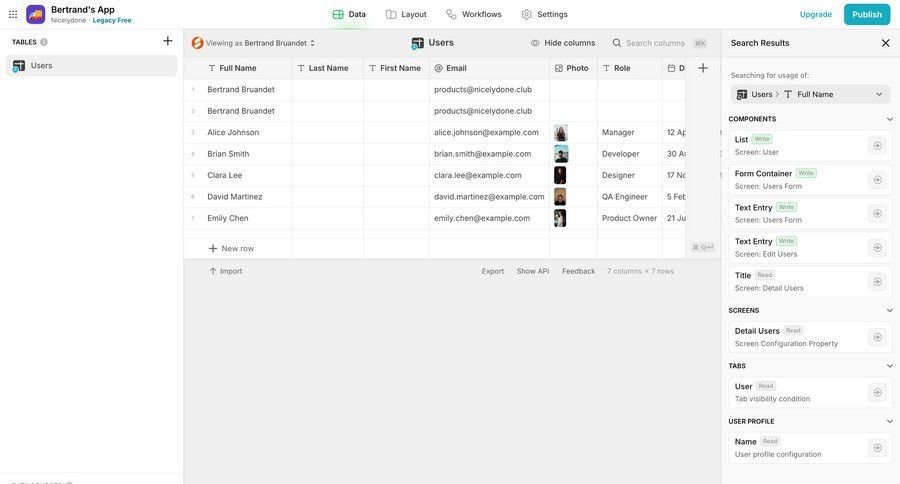Click the Publish button
Screen dimensions: 900x484
[x=866, y=14]
